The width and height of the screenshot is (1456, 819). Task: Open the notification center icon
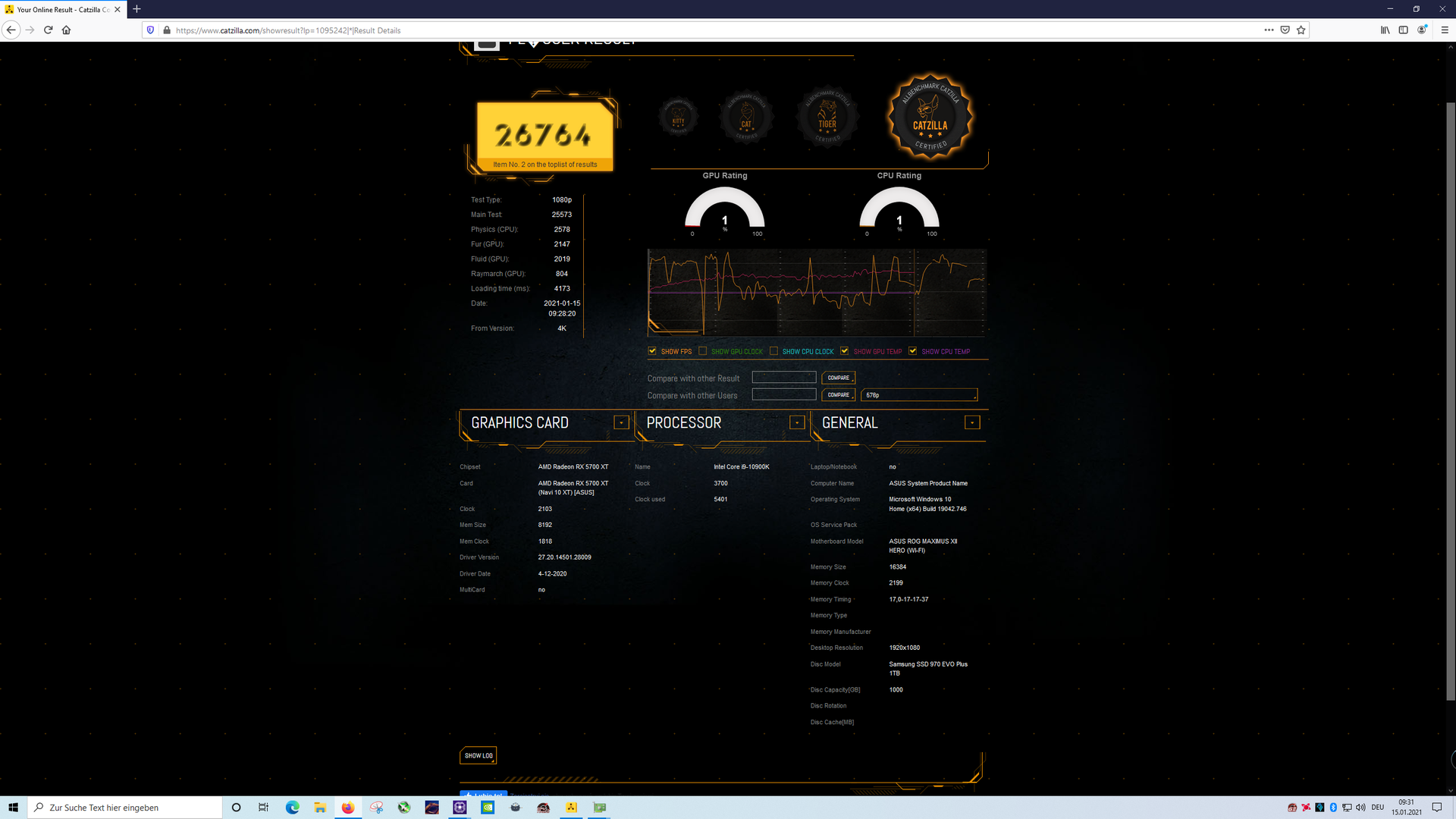pos(1437,807)
